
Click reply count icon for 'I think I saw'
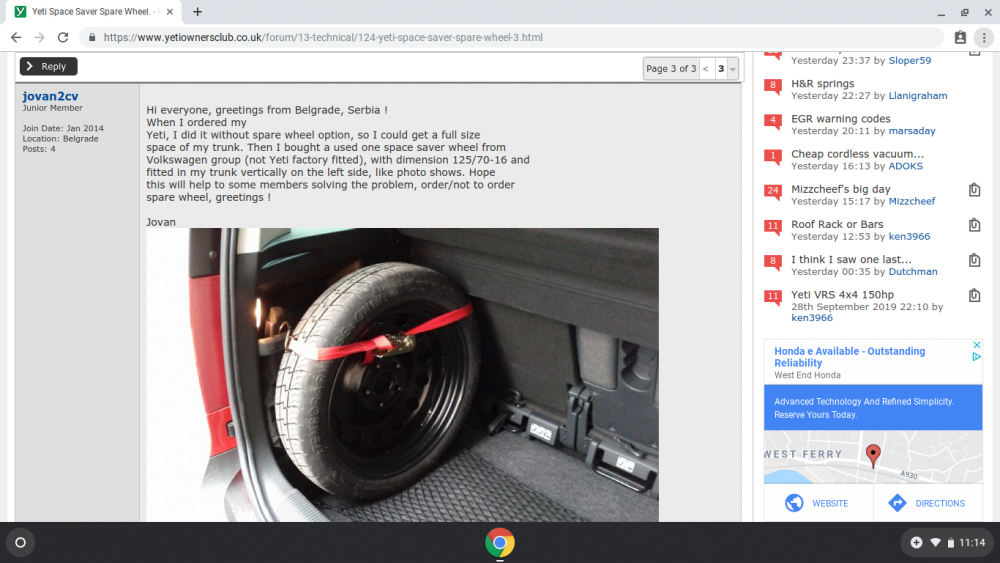(773, 261)
